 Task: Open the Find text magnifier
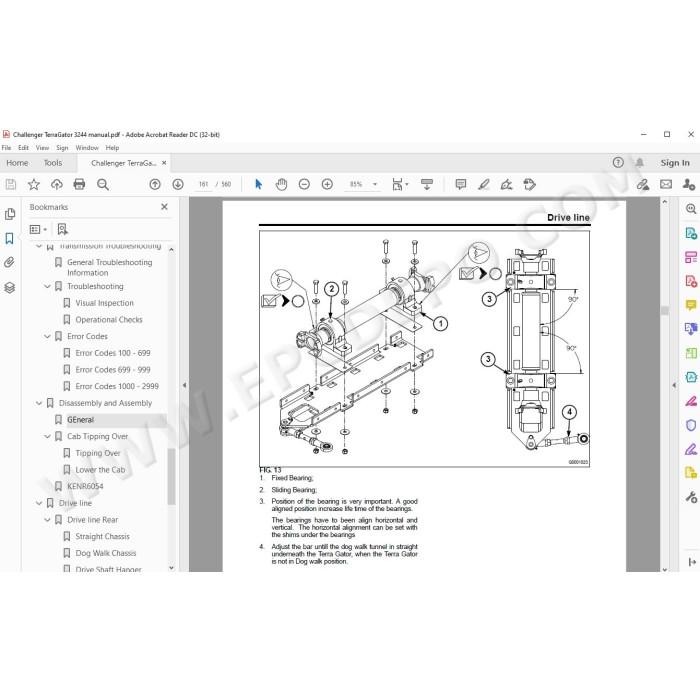pyautogui.click(x=103, y=184)
